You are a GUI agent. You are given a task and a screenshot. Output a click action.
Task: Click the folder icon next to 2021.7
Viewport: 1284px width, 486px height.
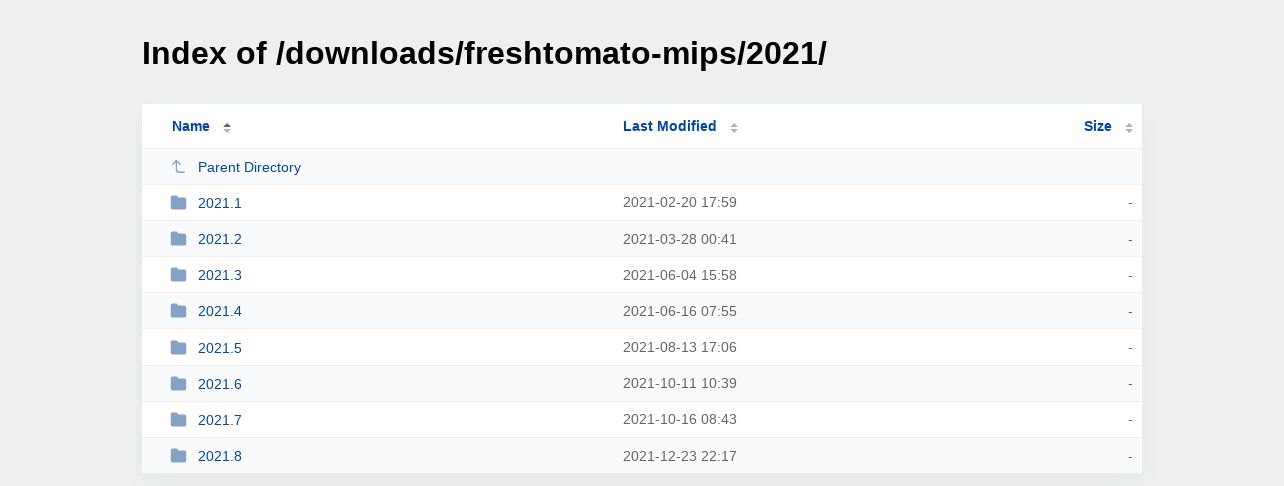[x=178, y=420]
